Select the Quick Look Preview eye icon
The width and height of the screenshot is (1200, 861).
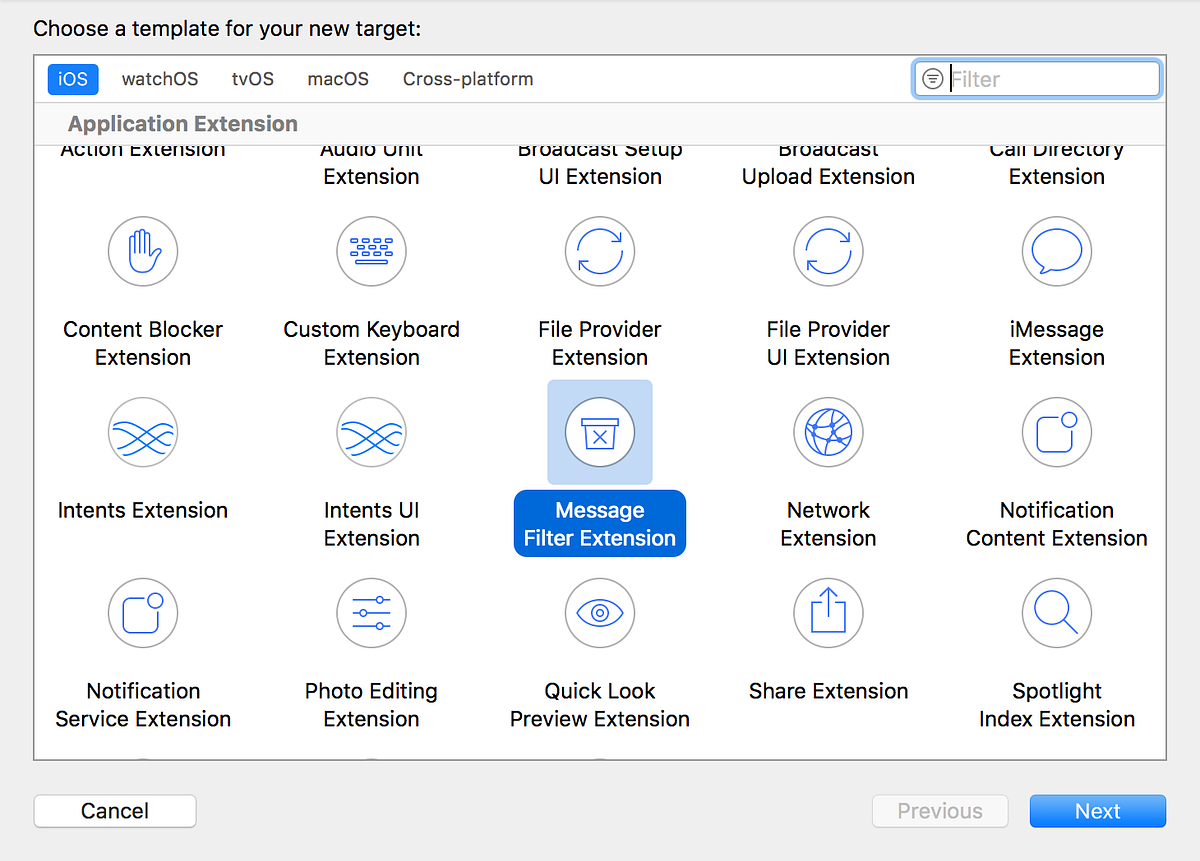600,613
